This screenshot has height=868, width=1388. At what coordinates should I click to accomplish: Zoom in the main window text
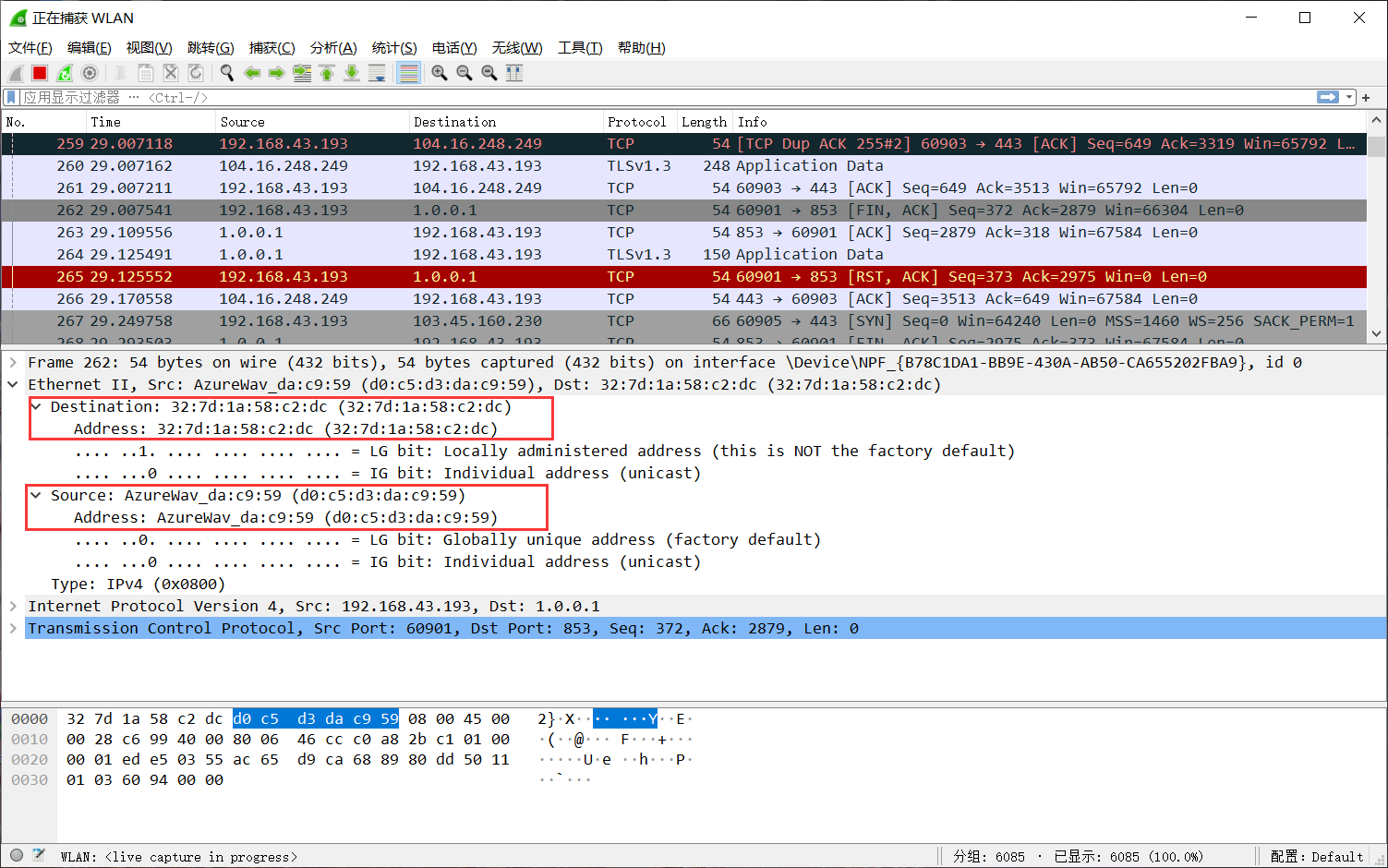pyautogui.click(x=440, y=73)
